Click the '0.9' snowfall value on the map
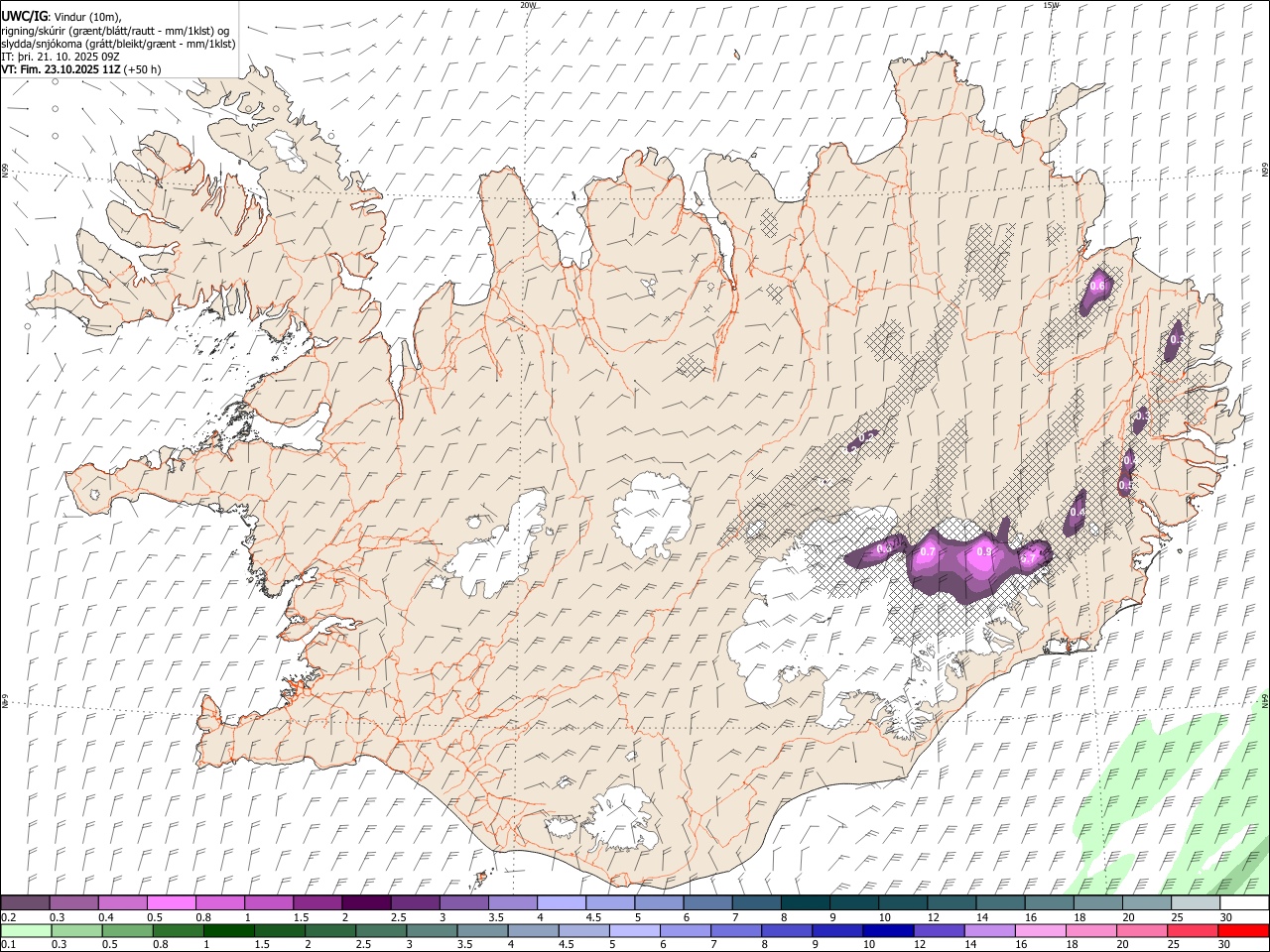Viewport: 1270px width, 952px height. coord(984,552)
